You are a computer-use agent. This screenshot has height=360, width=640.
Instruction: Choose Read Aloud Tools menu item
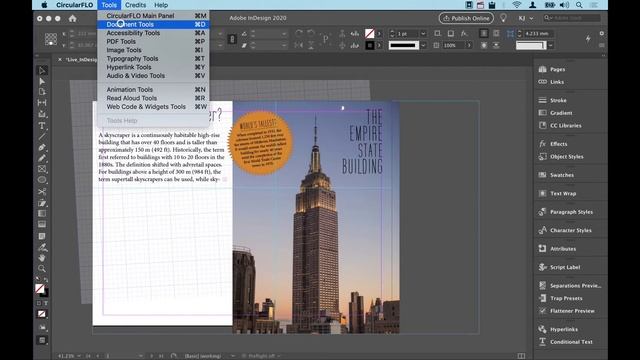coord(153,98)
